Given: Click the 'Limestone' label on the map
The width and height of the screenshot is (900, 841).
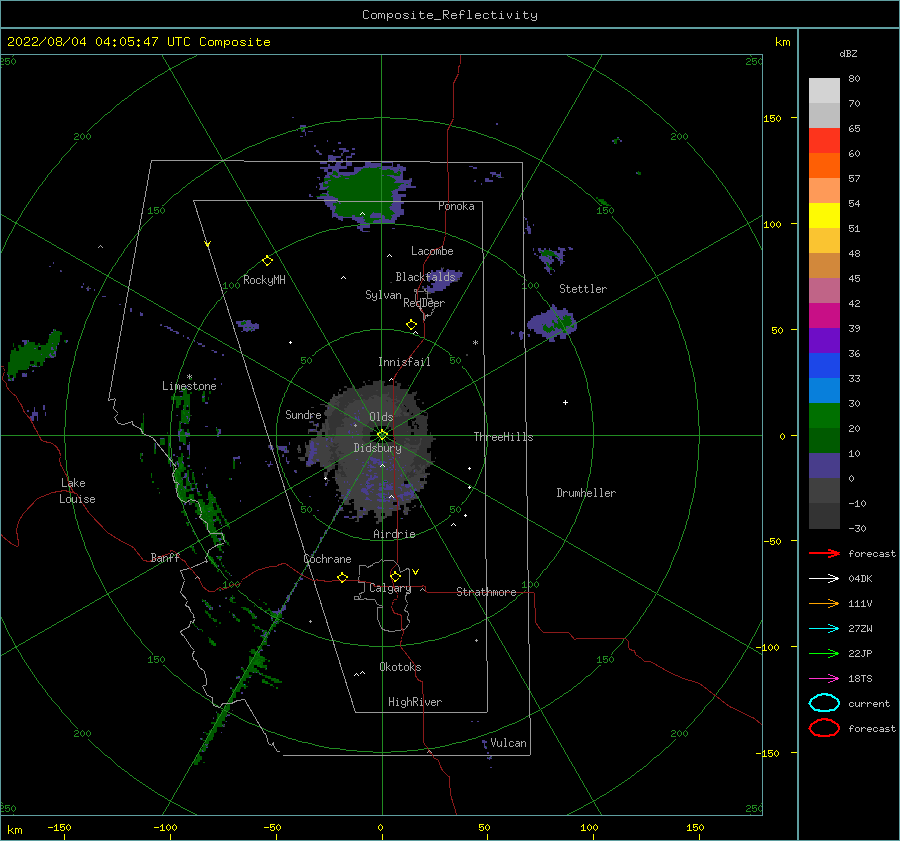Looking at the screenshot, I should (189, 386).
